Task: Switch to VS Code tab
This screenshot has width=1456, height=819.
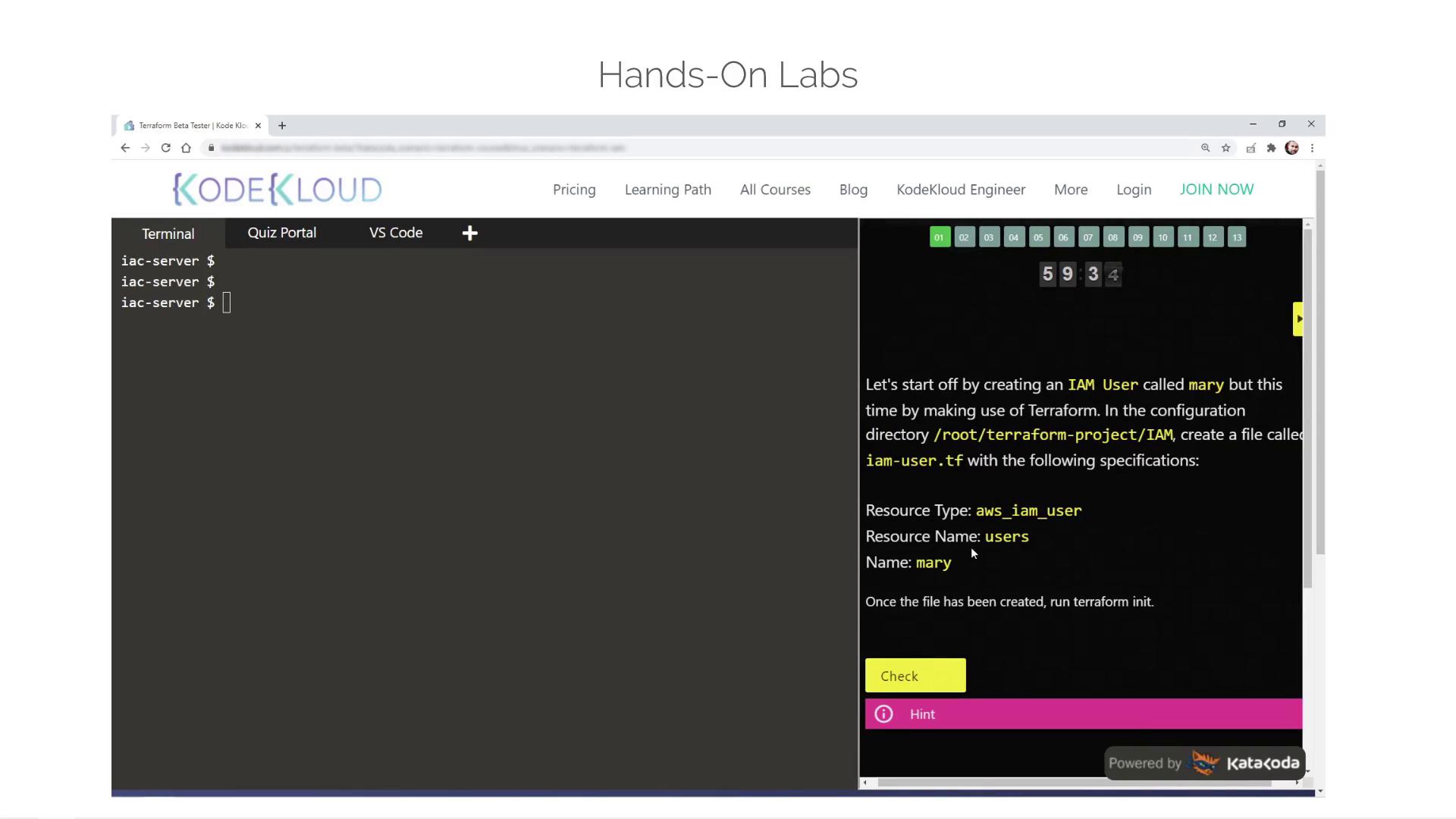Action: pyautogui.click(x=395, y=232)
